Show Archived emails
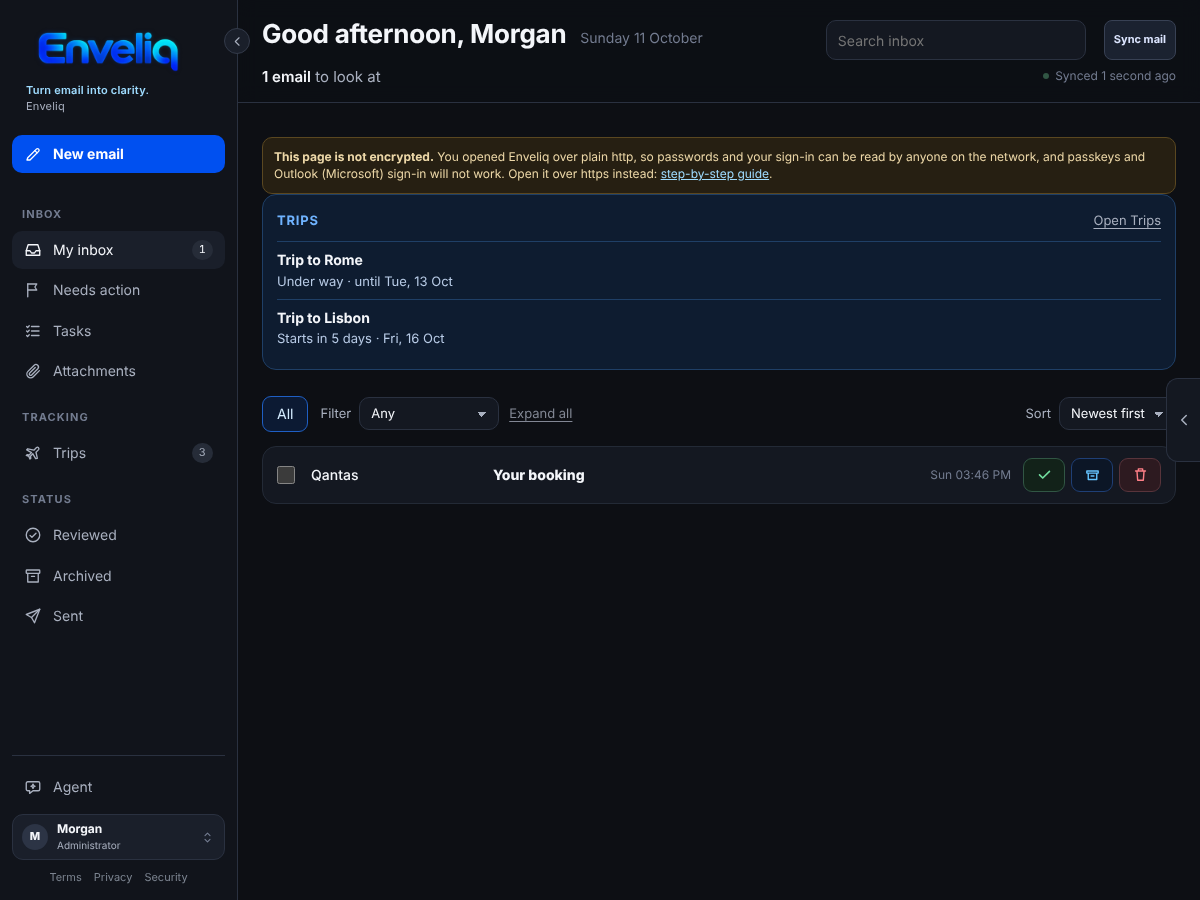 pos(118,576)
